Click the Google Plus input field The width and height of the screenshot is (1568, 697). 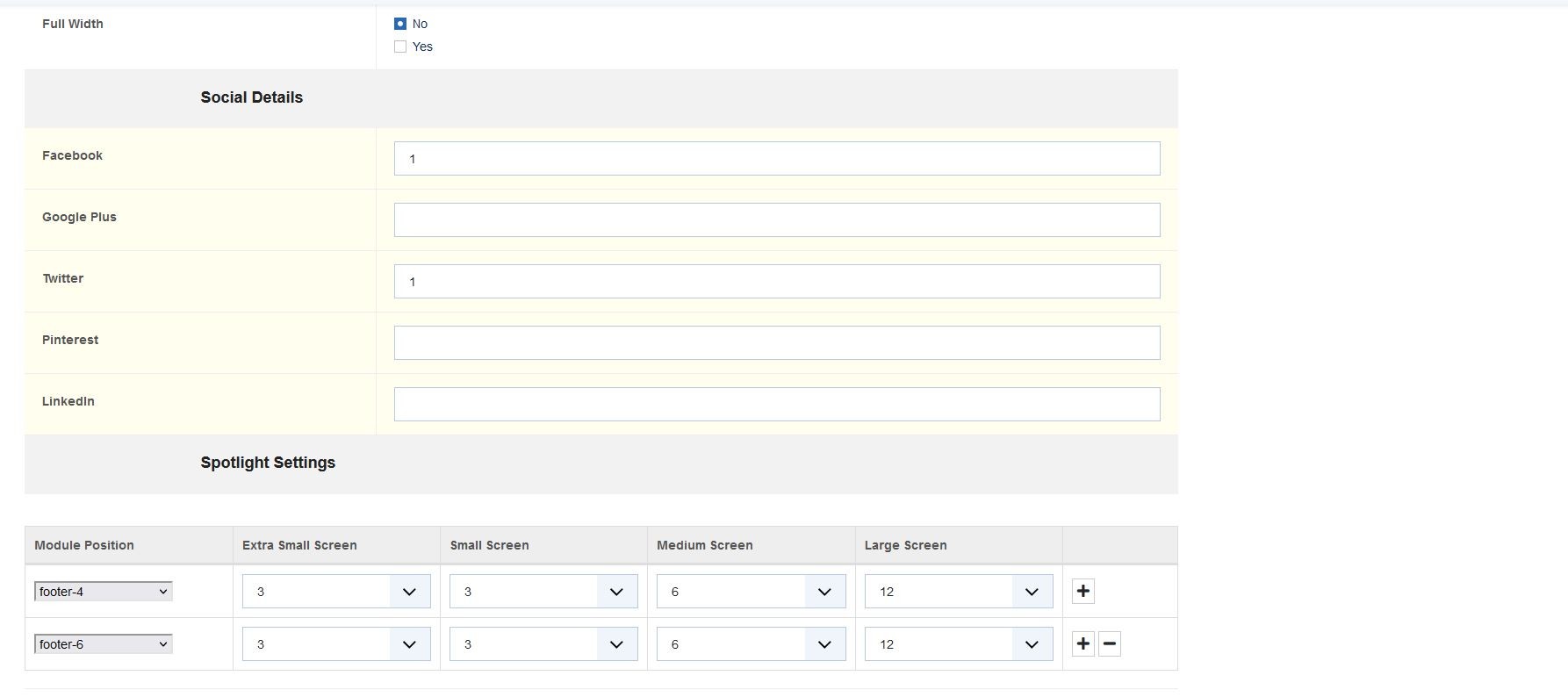click(777, 220)
